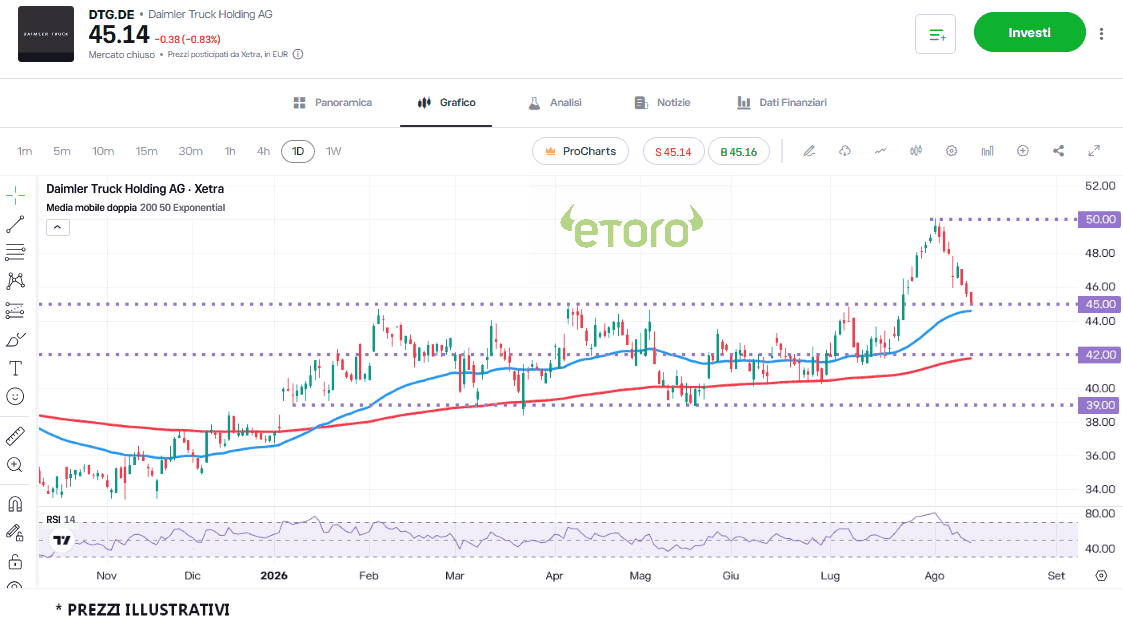
Task: Select the 1W timeframe
Action: pos(334,151)
